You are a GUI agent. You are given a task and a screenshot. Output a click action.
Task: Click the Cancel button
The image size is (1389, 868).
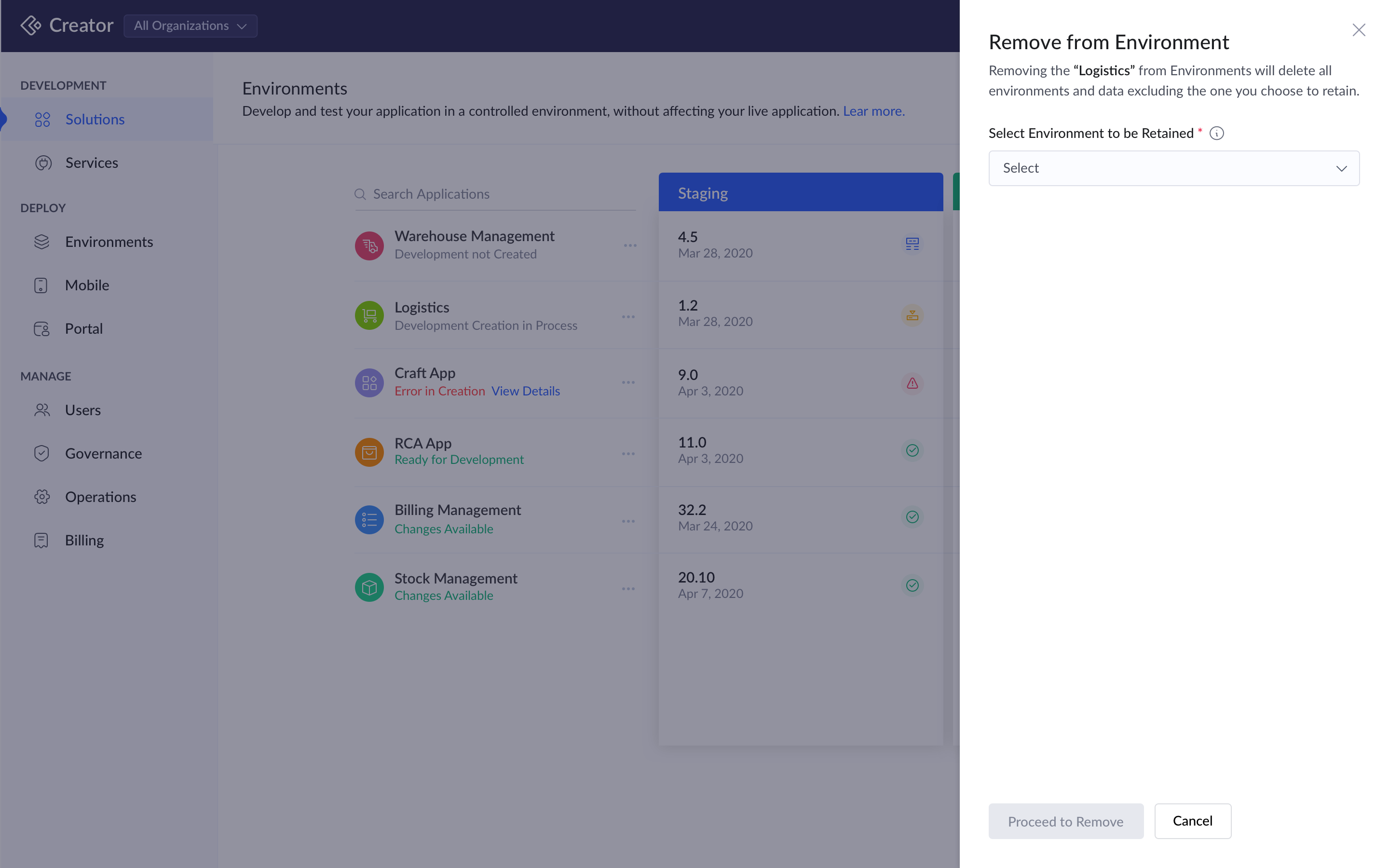pos(1192,821)
